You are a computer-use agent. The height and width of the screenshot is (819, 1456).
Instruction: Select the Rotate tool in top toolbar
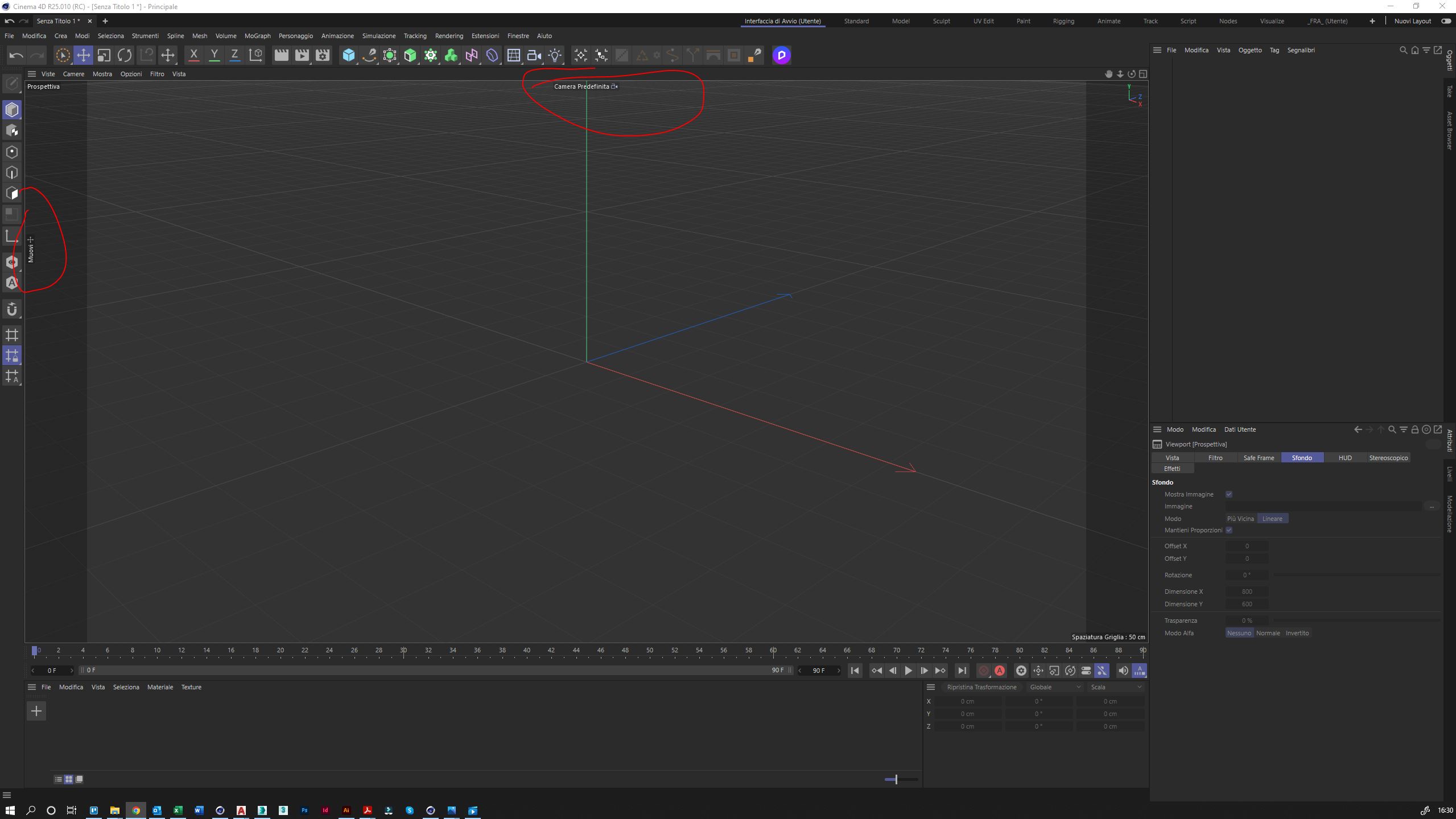(x=125, y=55)
